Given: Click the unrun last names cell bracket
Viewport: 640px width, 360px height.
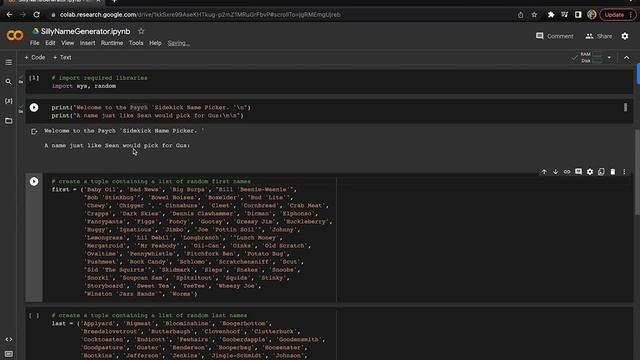Looking at the screenshot, I should (x=34, y=316).
